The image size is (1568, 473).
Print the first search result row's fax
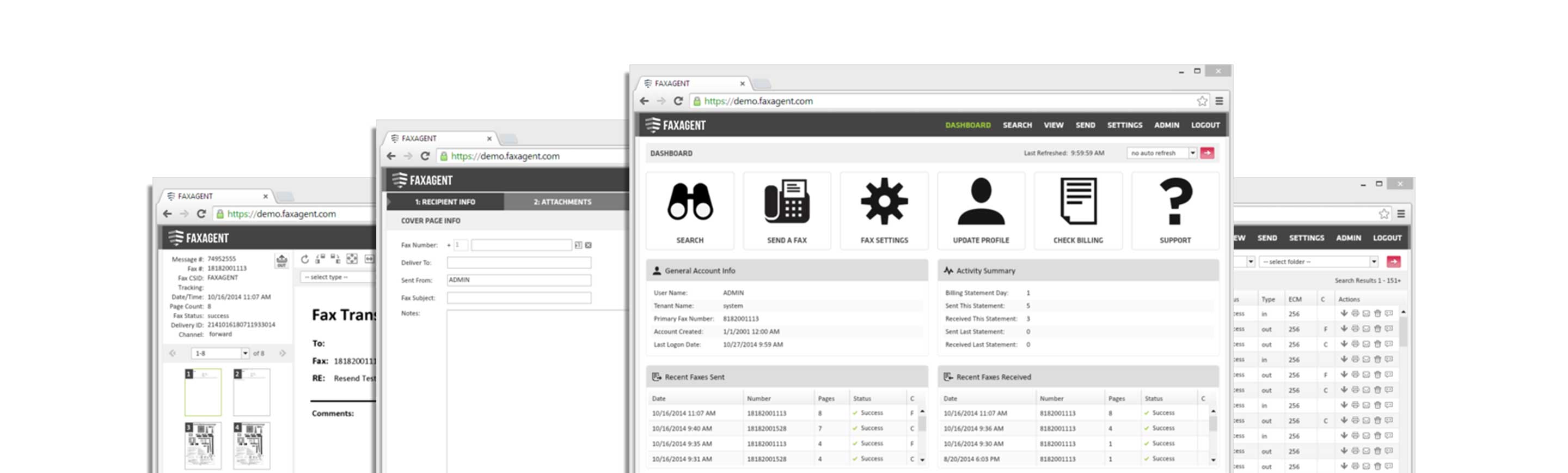[x=1355, y=313]
